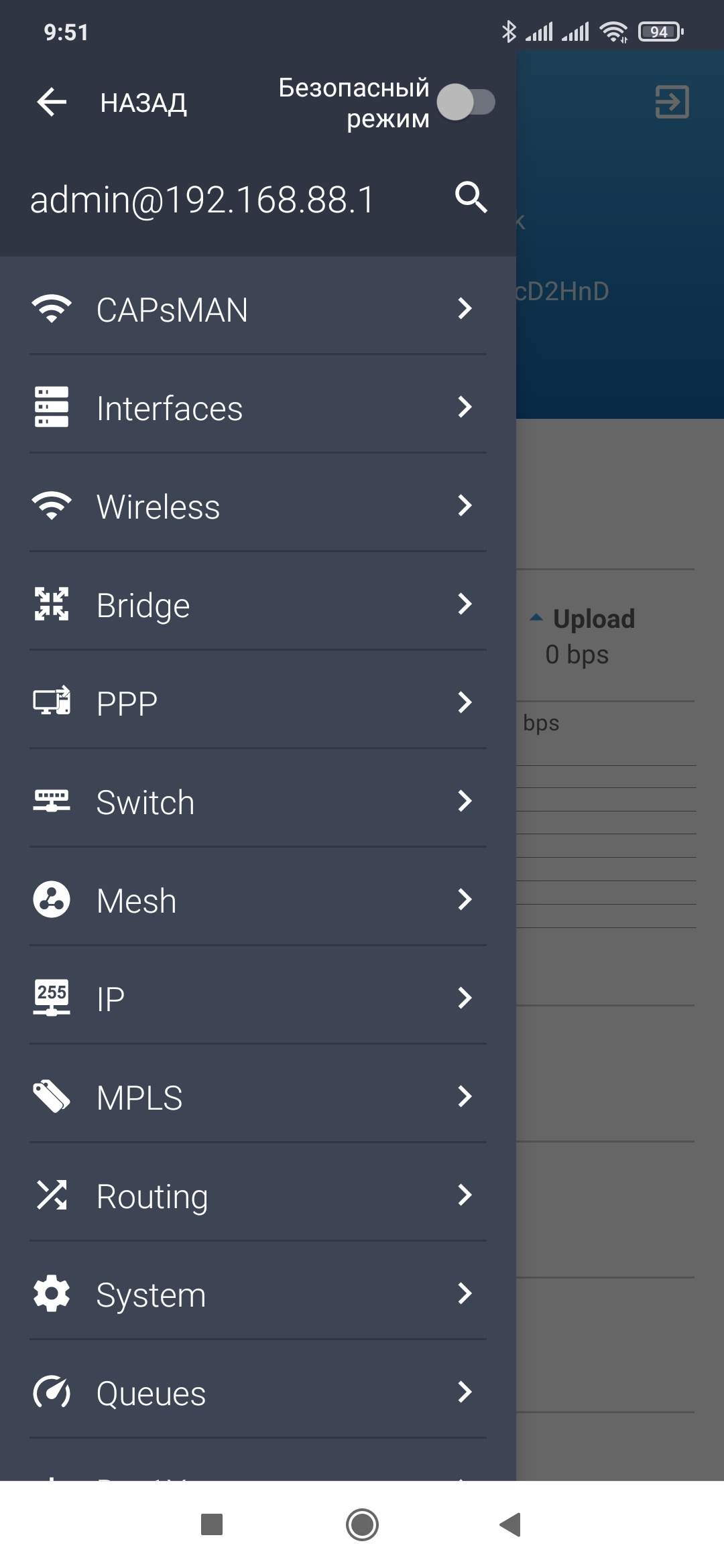
Task: Tap the back arrow icon
Action: [x=52, y=103]
